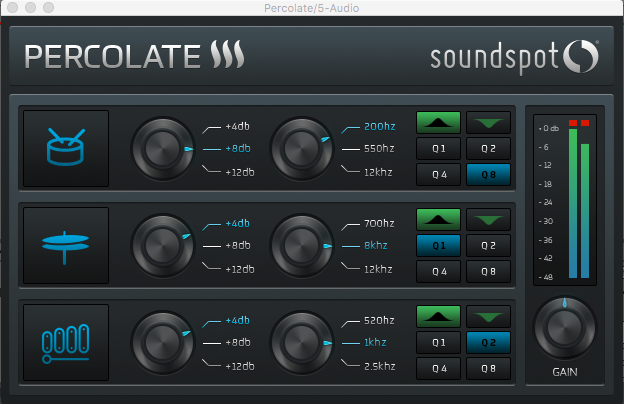Select boost curve in xylophone row
Image resolution: width=624 pixels, height=404 pixels.
pos(438,317)
